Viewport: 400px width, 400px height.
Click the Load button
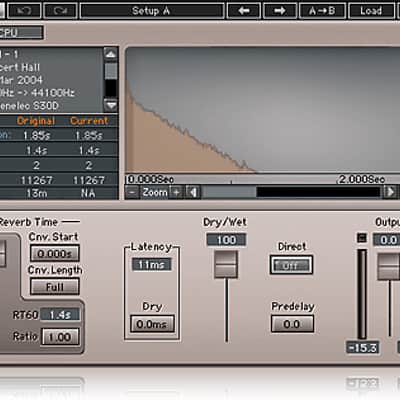[371, 11]
